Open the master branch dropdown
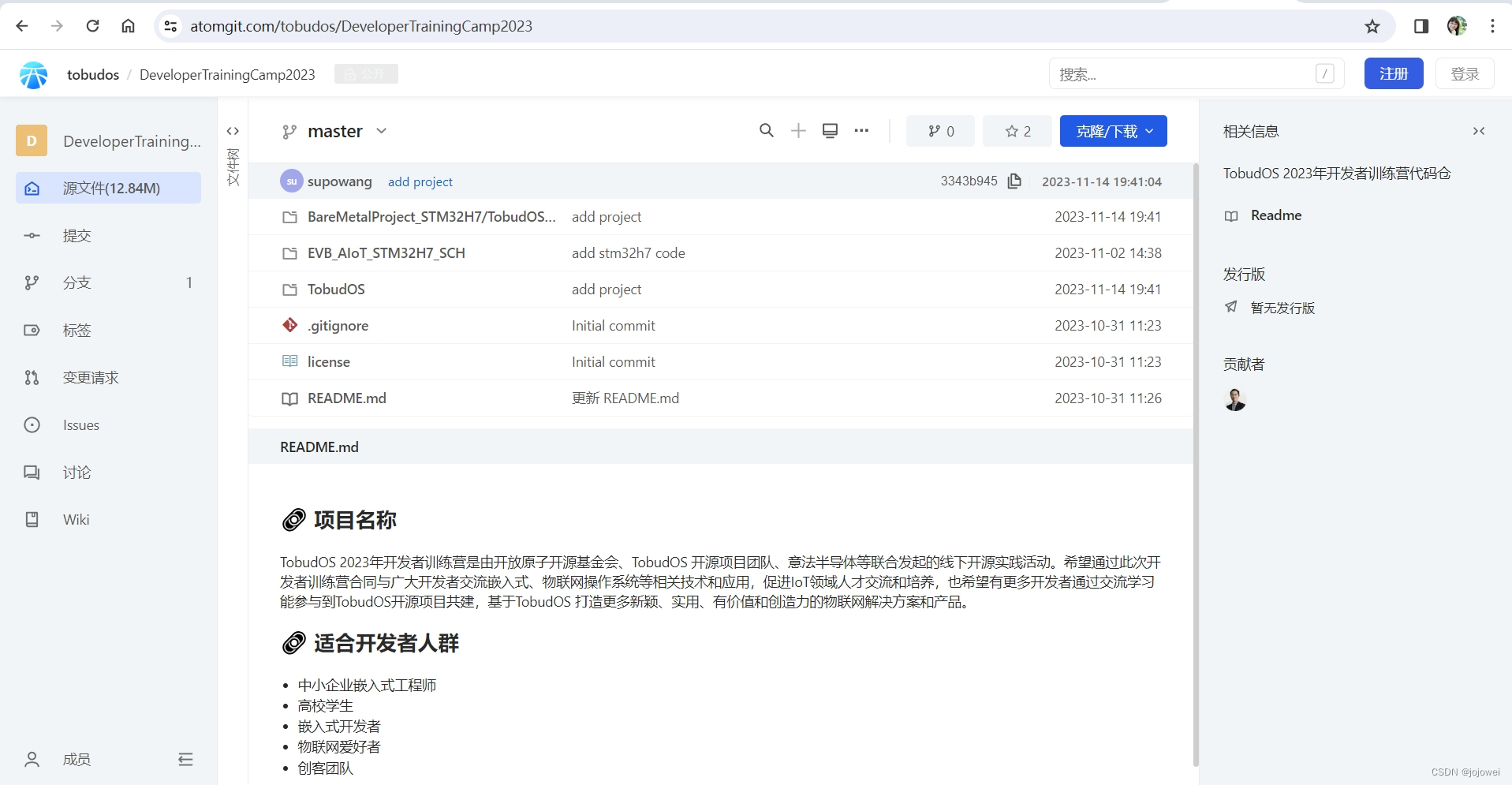Image resolution: width=1512 pixels, height=785 pixels. [x=334, y=131]
